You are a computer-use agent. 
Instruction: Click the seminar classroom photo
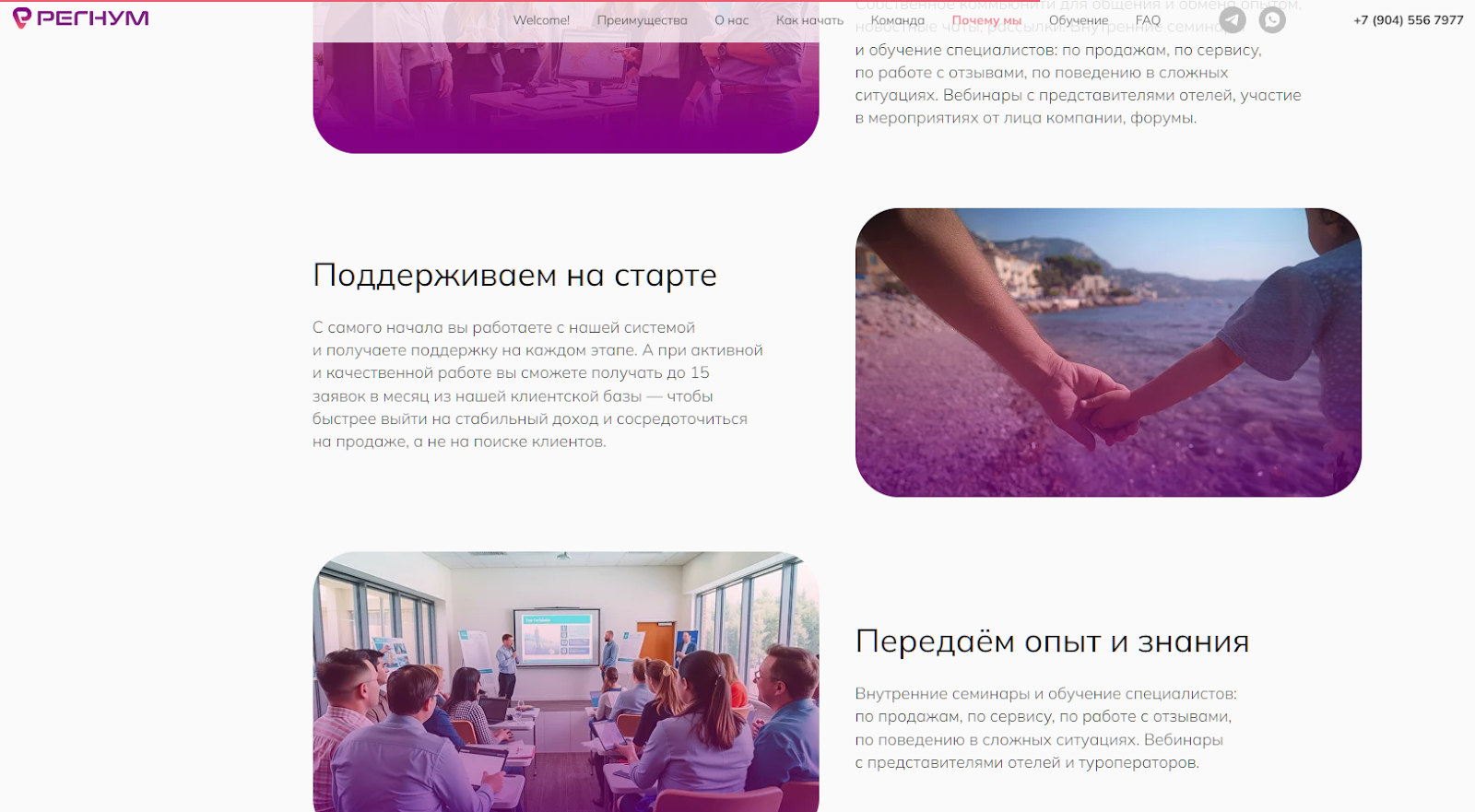pos(566,682)
